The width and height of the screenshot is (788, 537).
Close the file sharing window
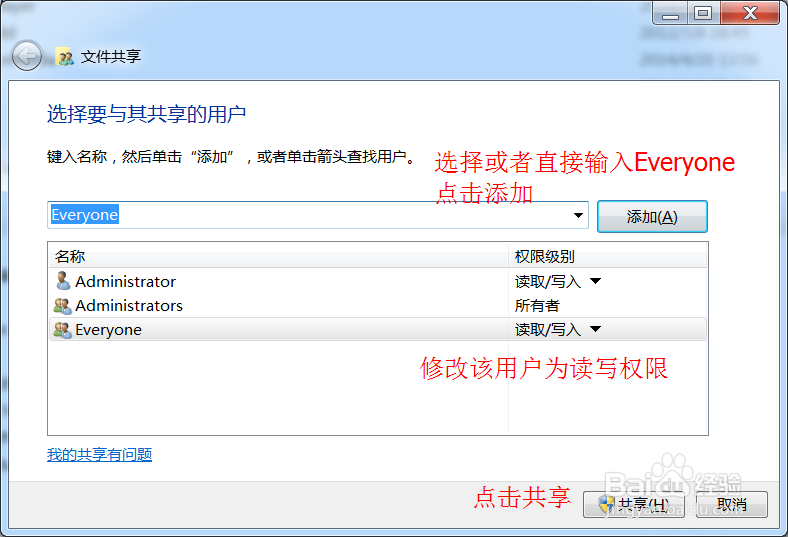point(750,13)
